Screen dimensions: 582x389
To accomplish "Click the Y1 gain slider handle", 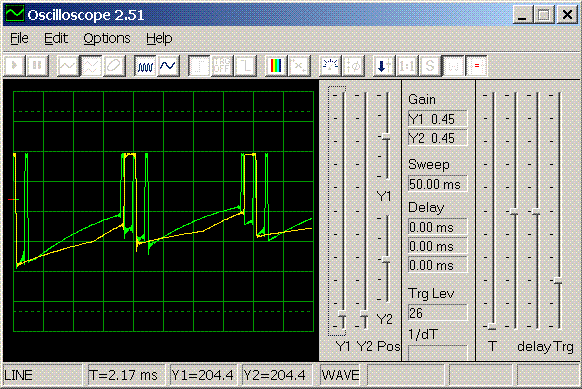I will point(342,315).
